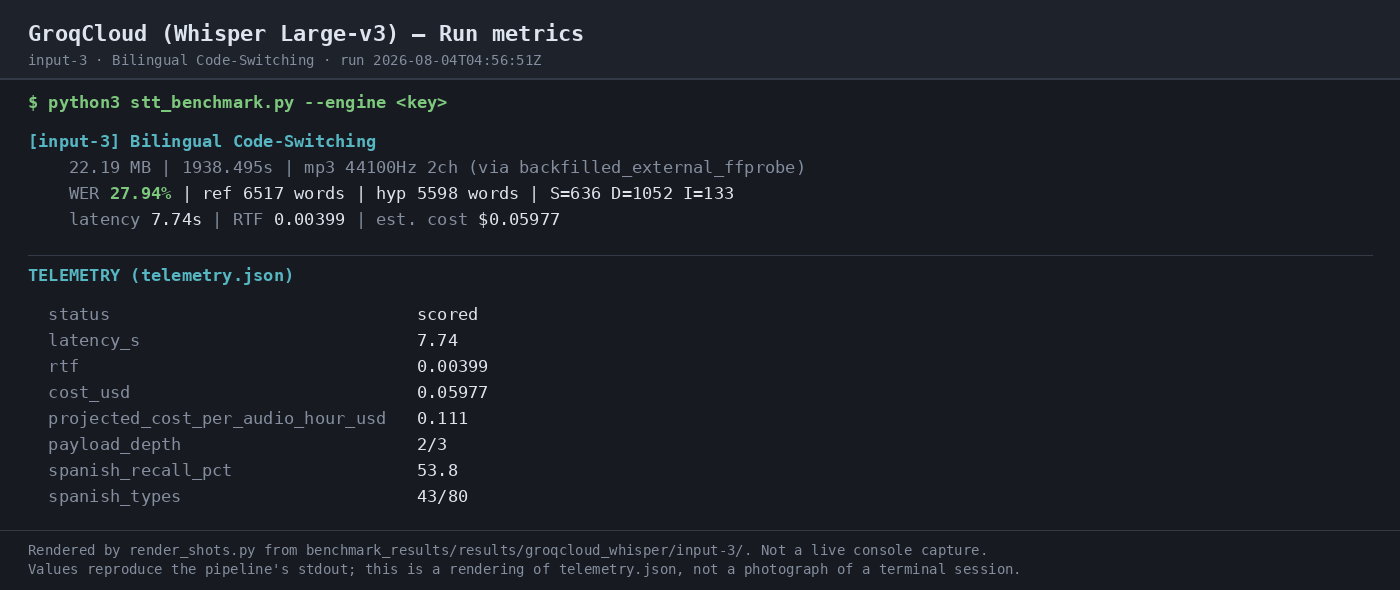Image resolution: width=1400 pixels, height=590 pixels.
Task: Click the title 'GroqCloud (Whisper Large-v3) — Run metrics'
Action: click(306, 34)
